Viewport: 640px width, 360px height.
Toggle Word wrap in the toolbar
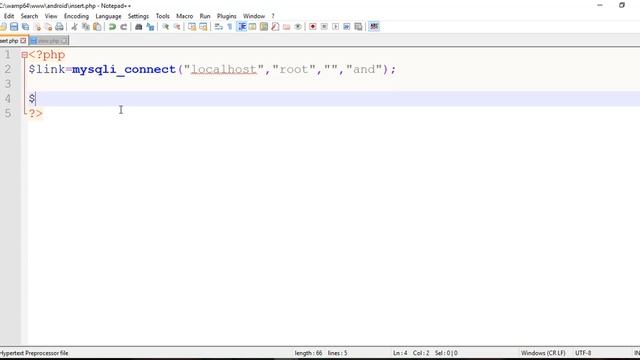218,27
